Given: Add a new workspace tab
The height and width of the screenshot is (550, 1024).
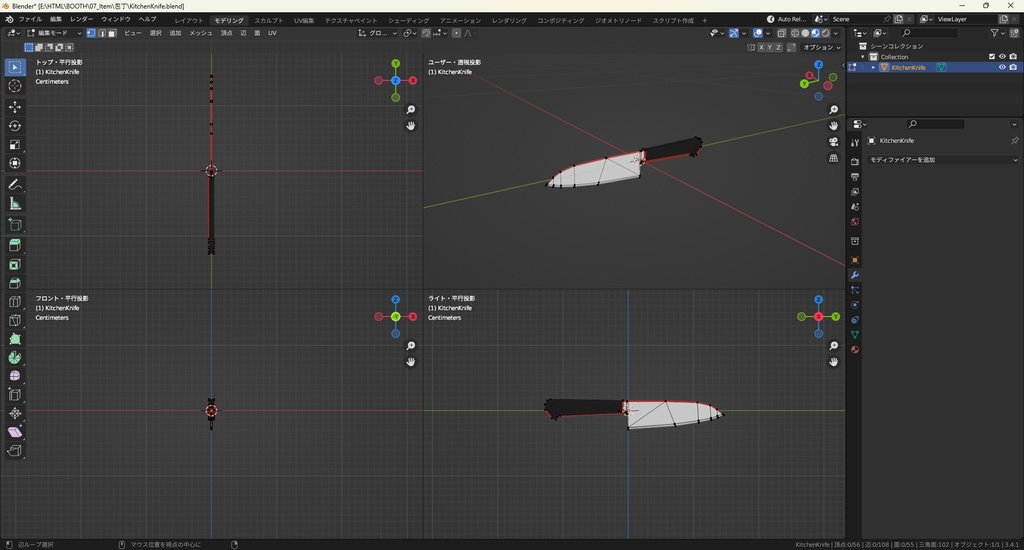Looking at the screenshot, I should point(704,20).
